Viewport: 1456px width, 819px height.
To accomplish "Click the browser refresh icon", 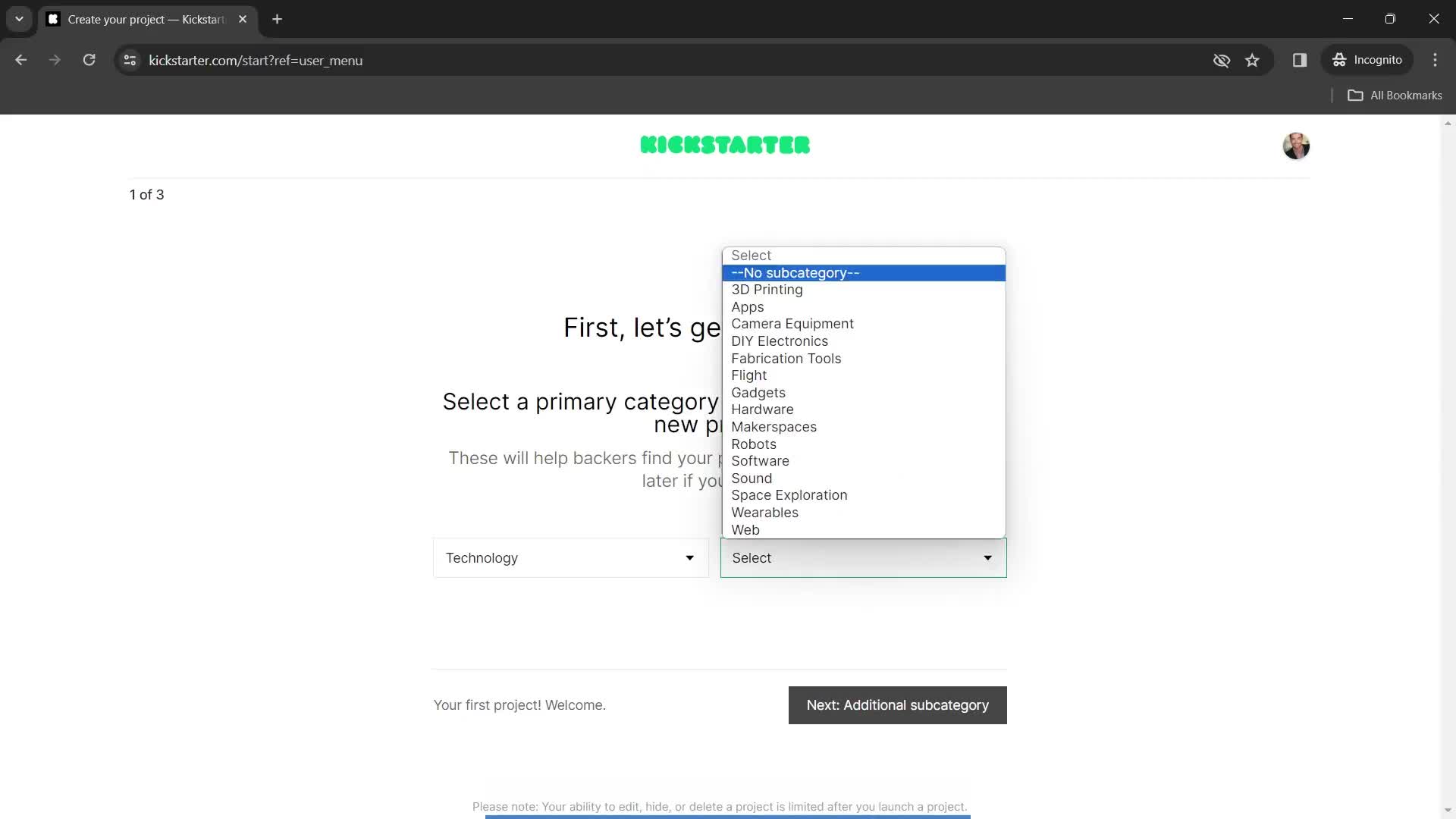I will pyautogui.click(x=89, y=61).
